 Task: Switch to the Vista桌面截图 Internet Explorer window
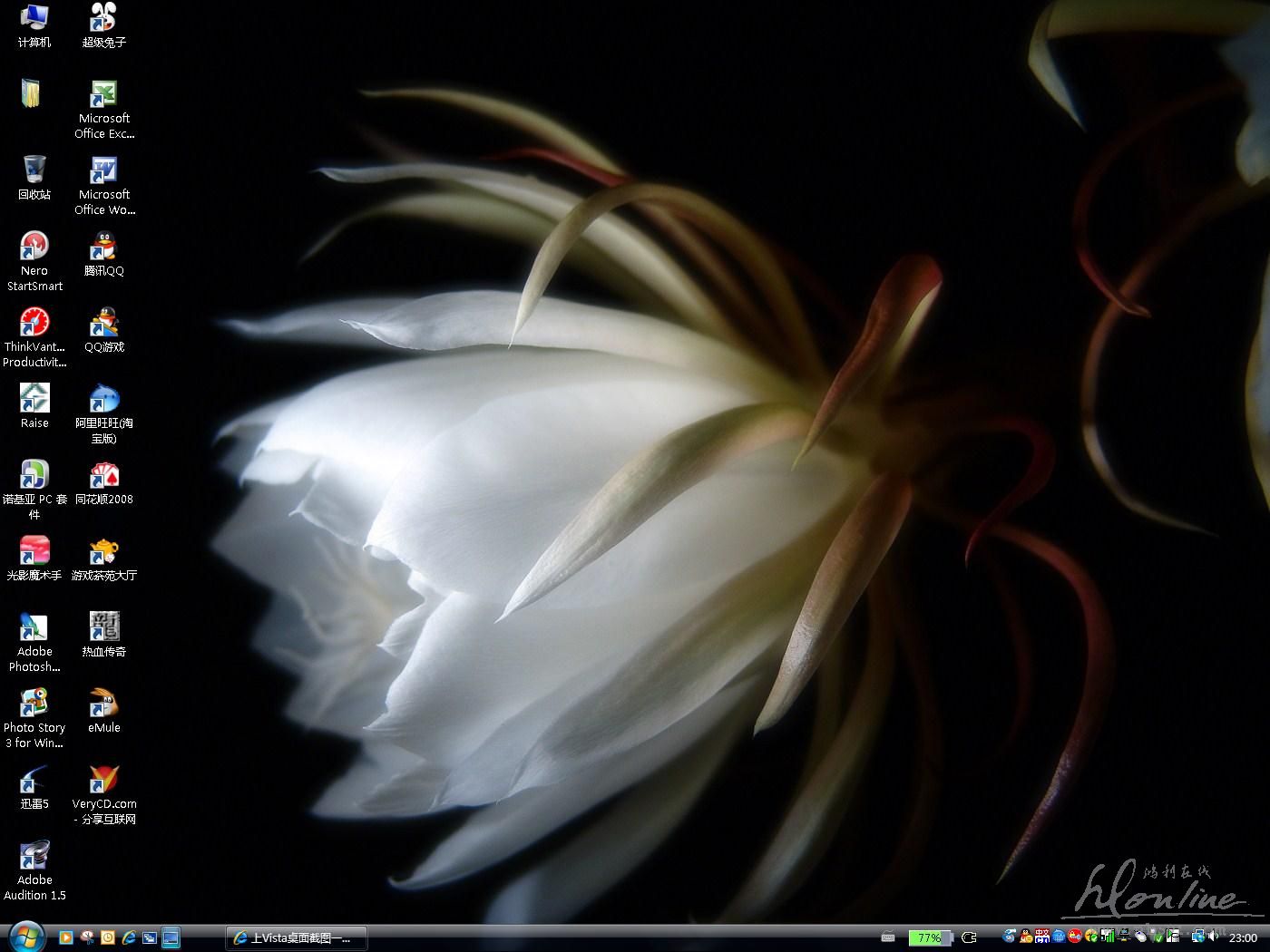click(x=296, y=937)
